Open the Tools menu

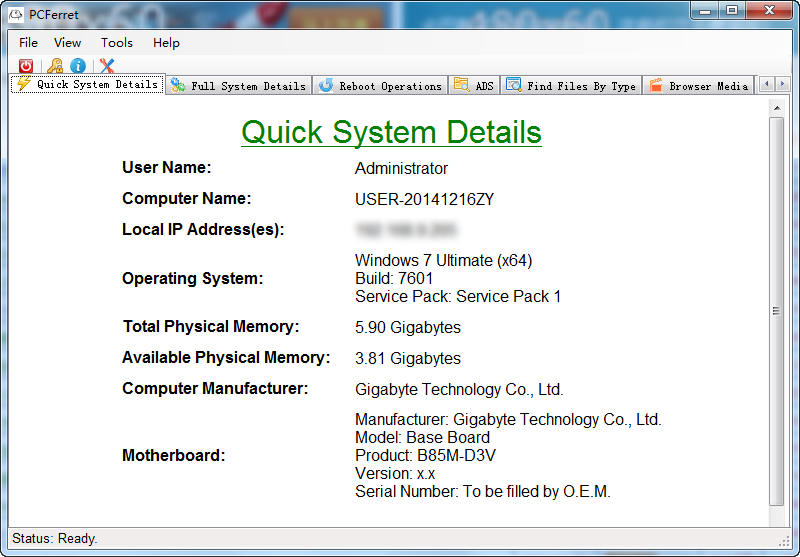pos(117,43)
